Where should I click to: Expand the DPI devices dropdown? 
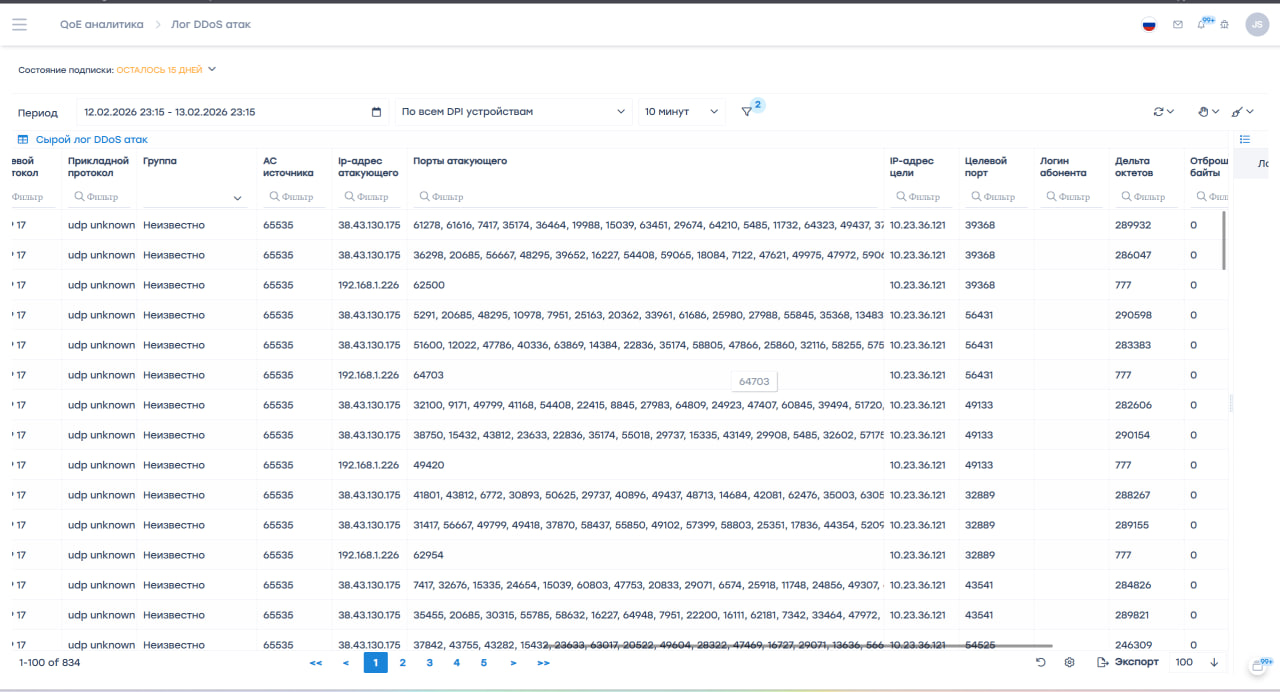pos(513,112)
